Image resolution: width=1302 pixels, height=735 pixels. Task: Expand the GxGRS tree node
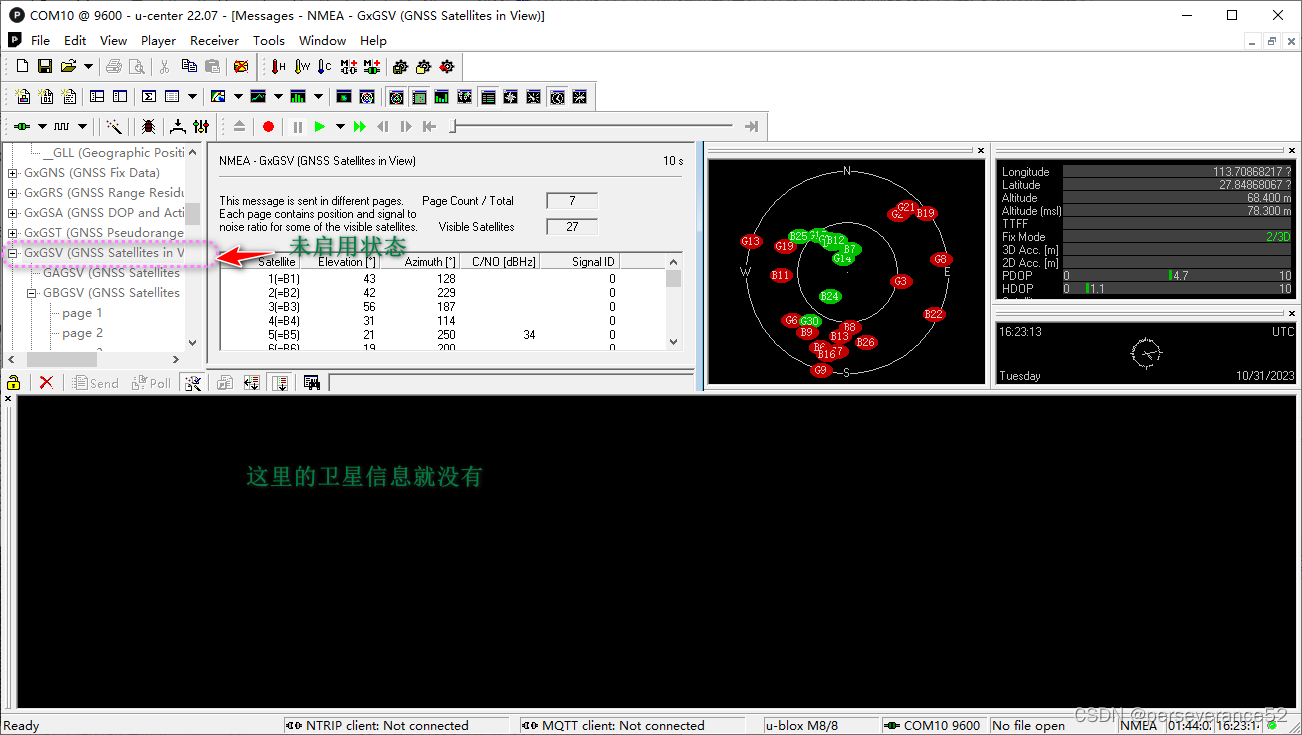tap(13, 193)
